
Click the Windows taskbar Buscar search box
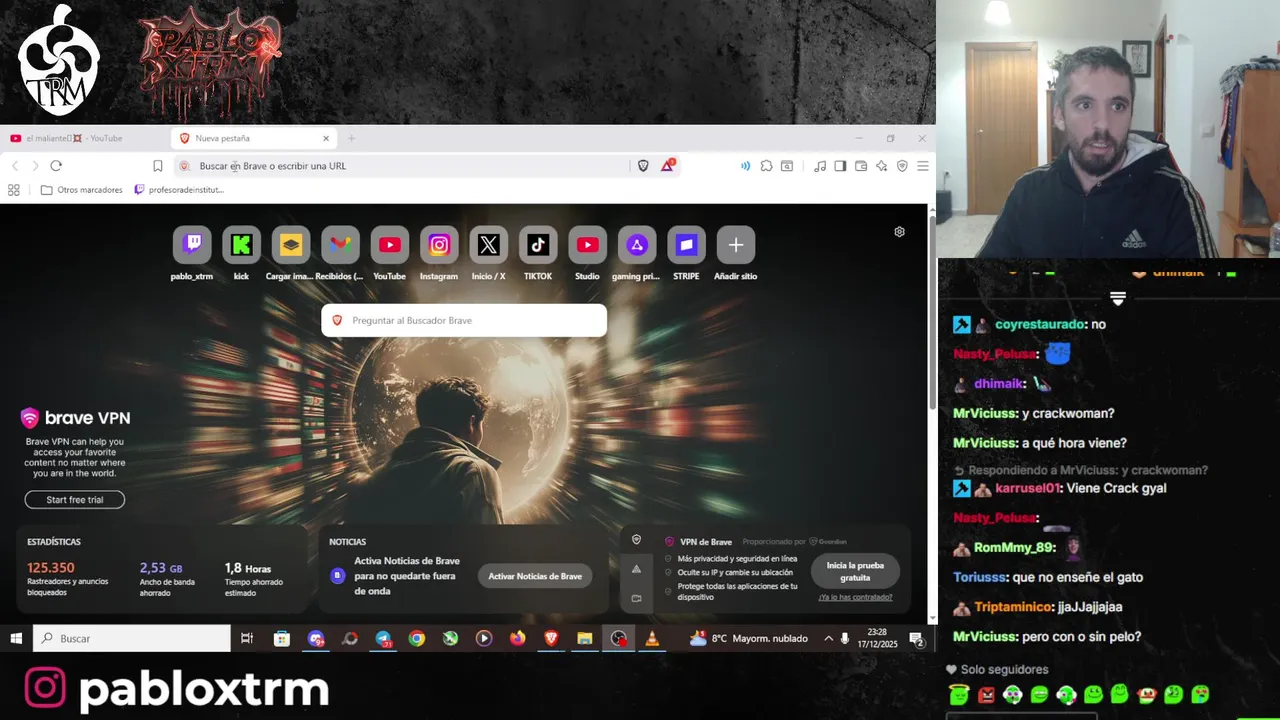132,638
